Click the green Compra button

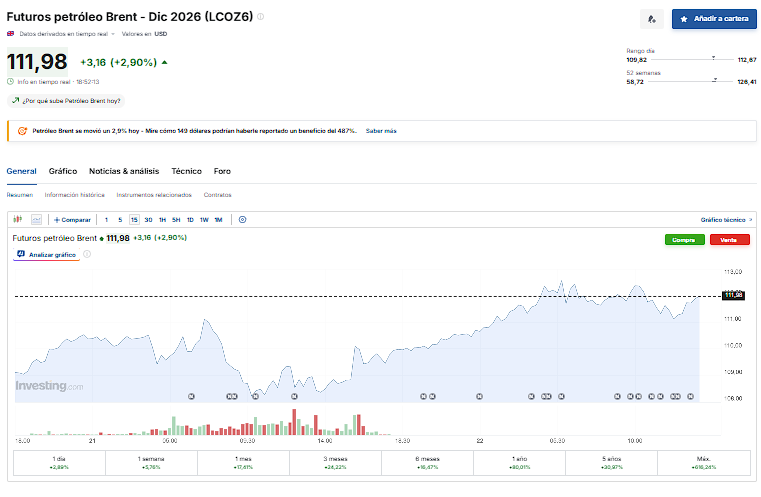click(x=684, y=240)
